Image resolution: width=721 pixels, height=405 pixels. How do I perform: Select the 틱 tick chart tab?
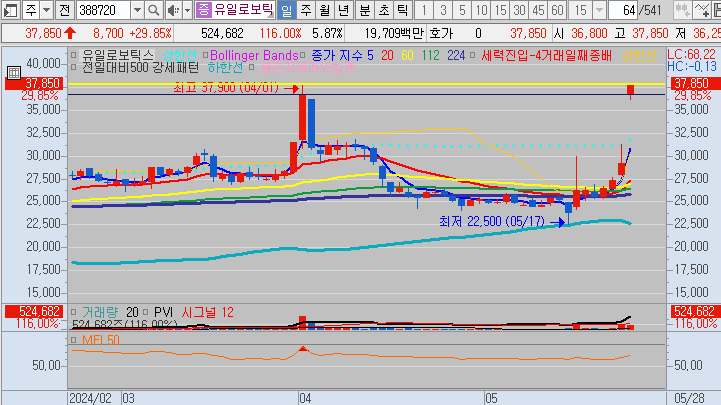pos(402,10)
